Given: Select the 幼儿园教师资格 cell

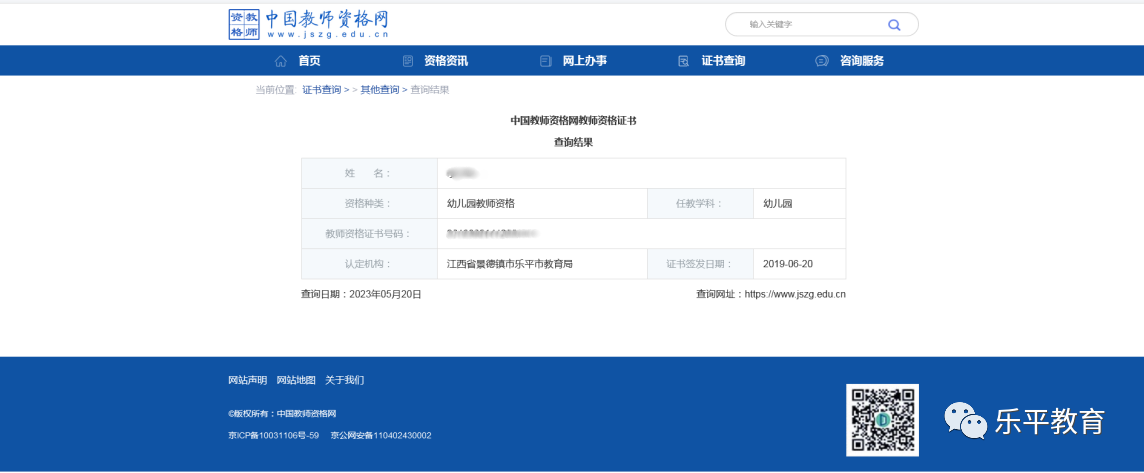Looking at the screenshot, I should [542, 204].
